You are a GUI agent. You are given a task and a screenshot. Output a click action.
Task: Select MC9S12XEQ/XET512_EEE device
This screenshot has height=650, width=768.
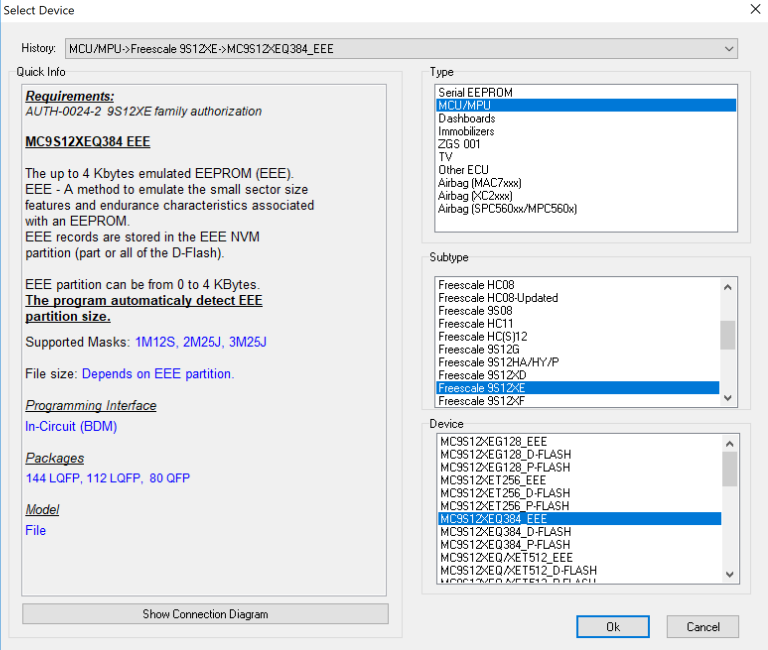tap(579, 557)
